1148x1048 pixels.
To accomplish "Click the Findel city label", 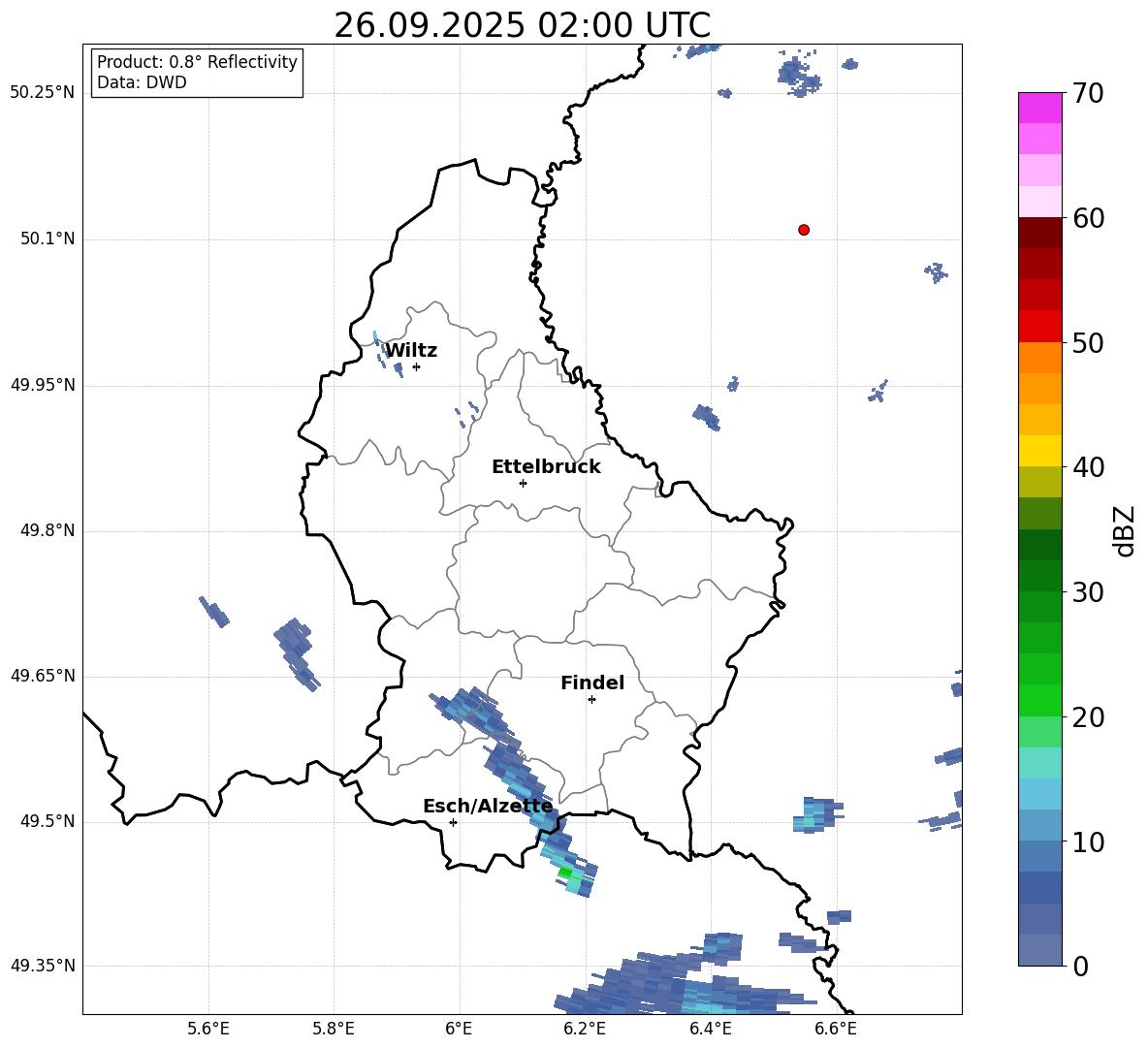I will pyautogui.click(x=592, y=683).
